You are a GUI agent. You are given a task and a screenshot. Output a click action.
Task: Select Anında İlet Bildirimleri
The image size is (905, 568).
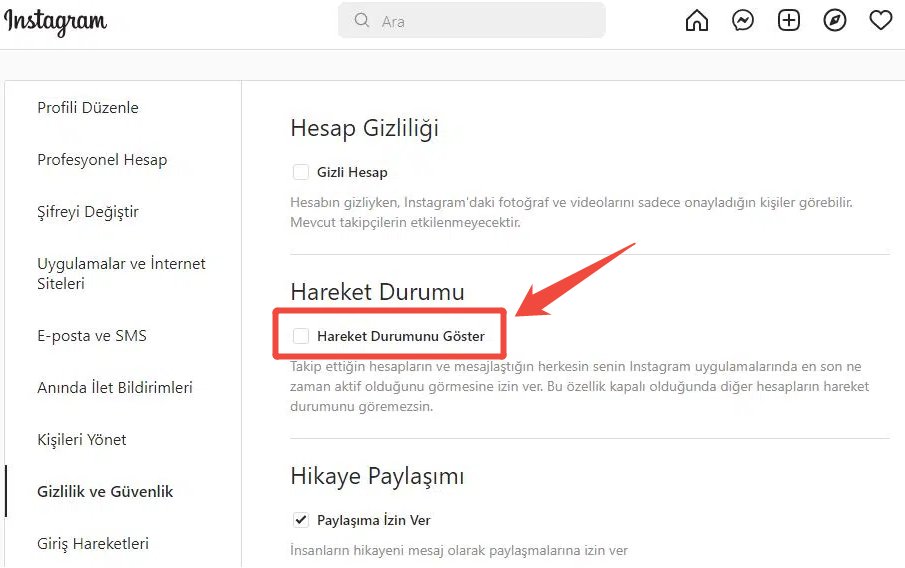tap(115, 388)
